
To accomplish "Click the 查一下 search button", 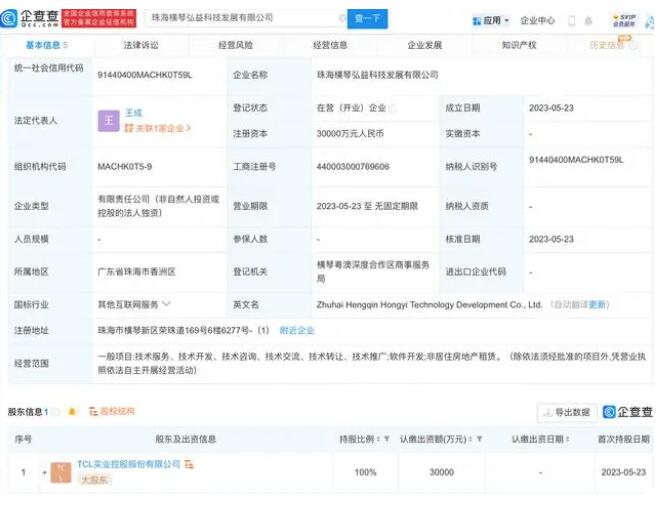I will pos(367,18).
